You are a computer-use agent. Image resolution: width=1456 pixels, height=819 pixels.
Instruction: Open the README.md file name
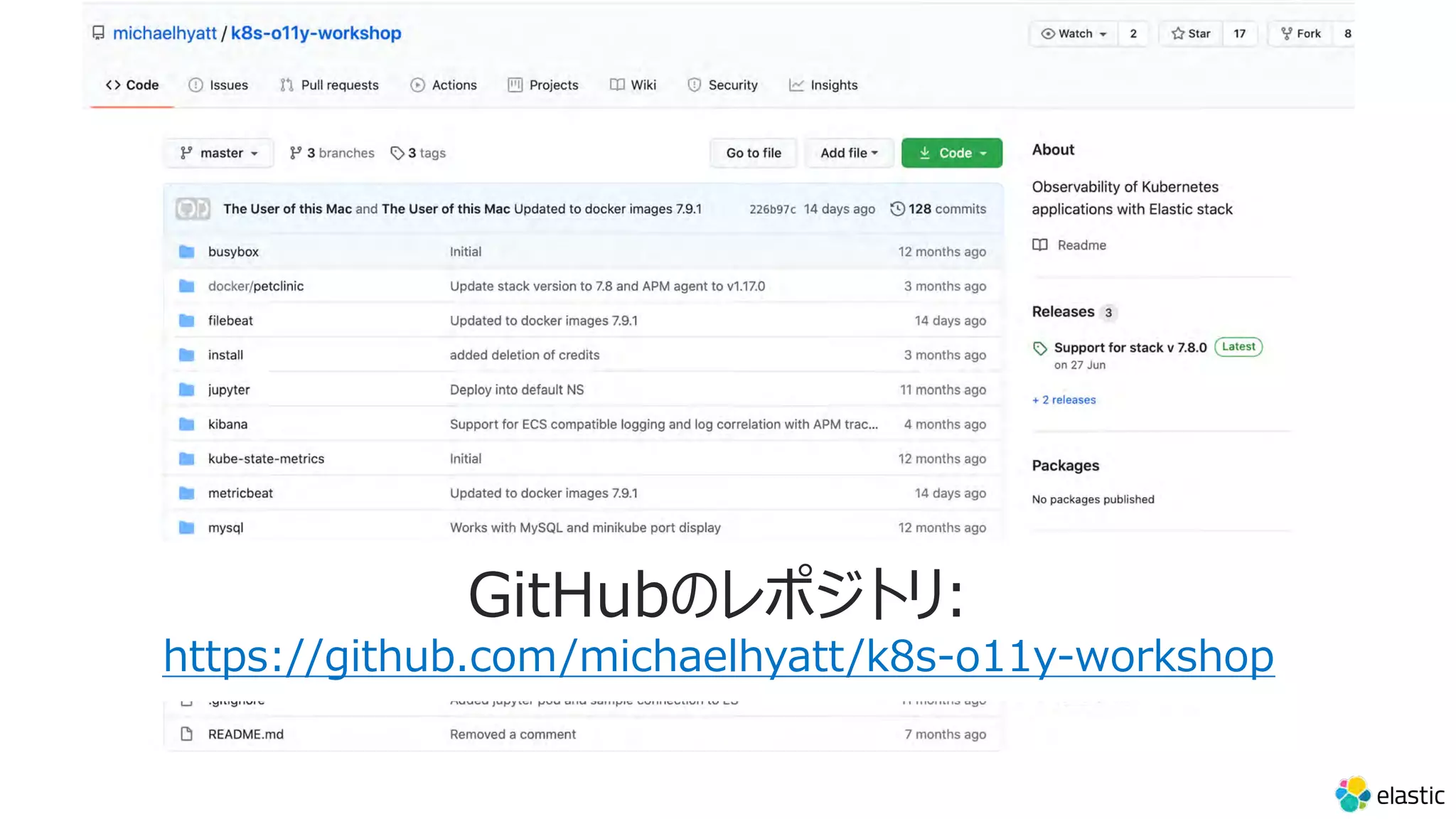pos(245,734)
